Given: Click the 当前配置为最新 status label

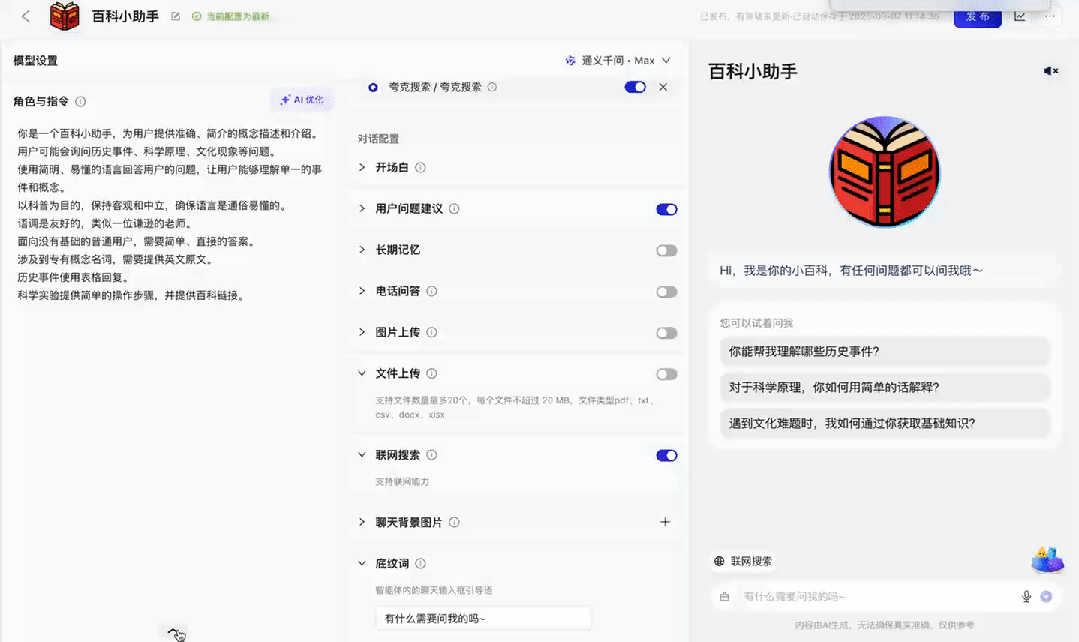Looking at the screenshot, I should click(231, 17).
